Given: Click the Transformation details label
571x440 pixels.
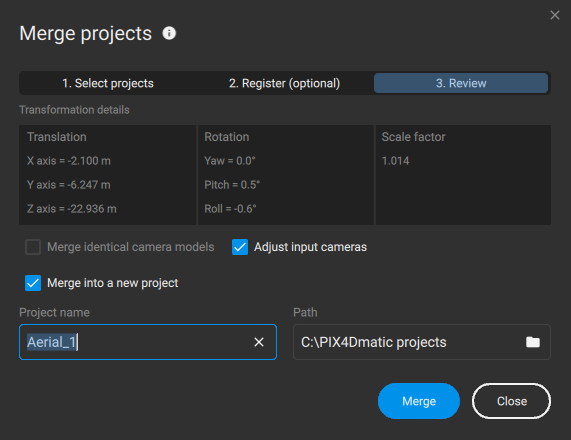Looking at the screenshot, I should (74, 110).
